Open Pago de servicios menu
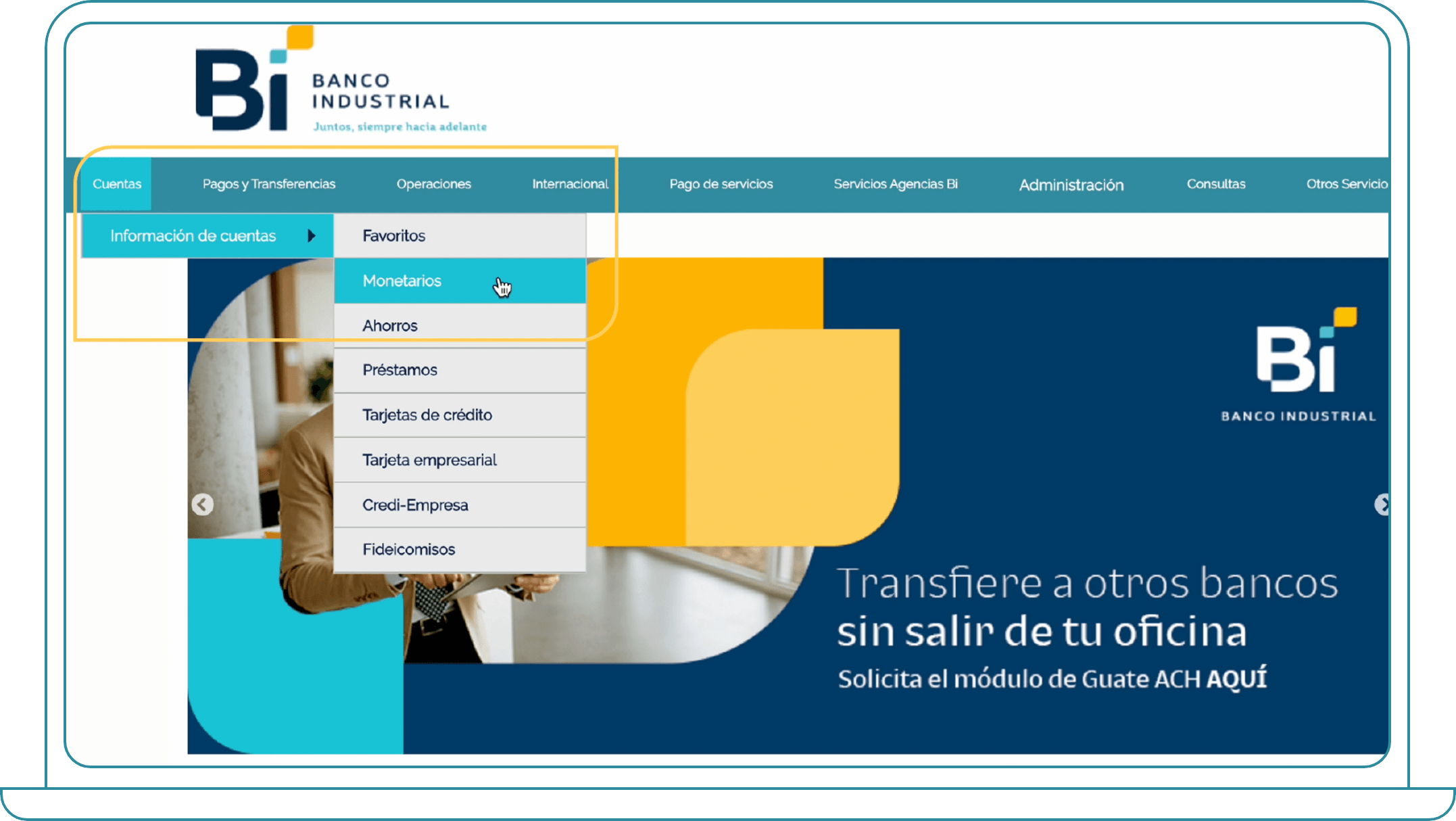This screenshot has height=821, width=1456. (x=721, y=184)
